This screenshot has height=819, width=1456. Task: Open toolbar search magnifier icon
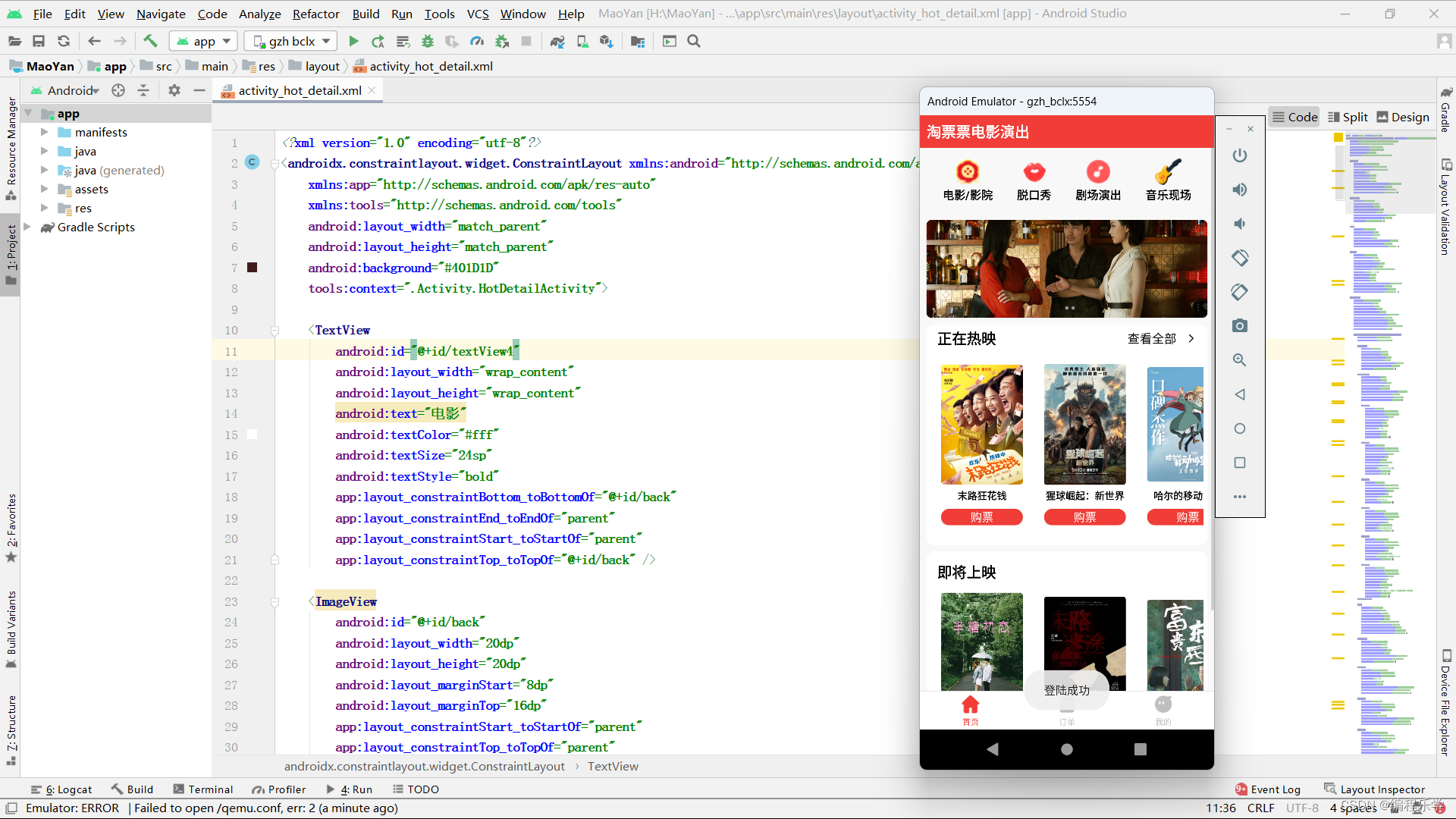[x=693, y=41]
